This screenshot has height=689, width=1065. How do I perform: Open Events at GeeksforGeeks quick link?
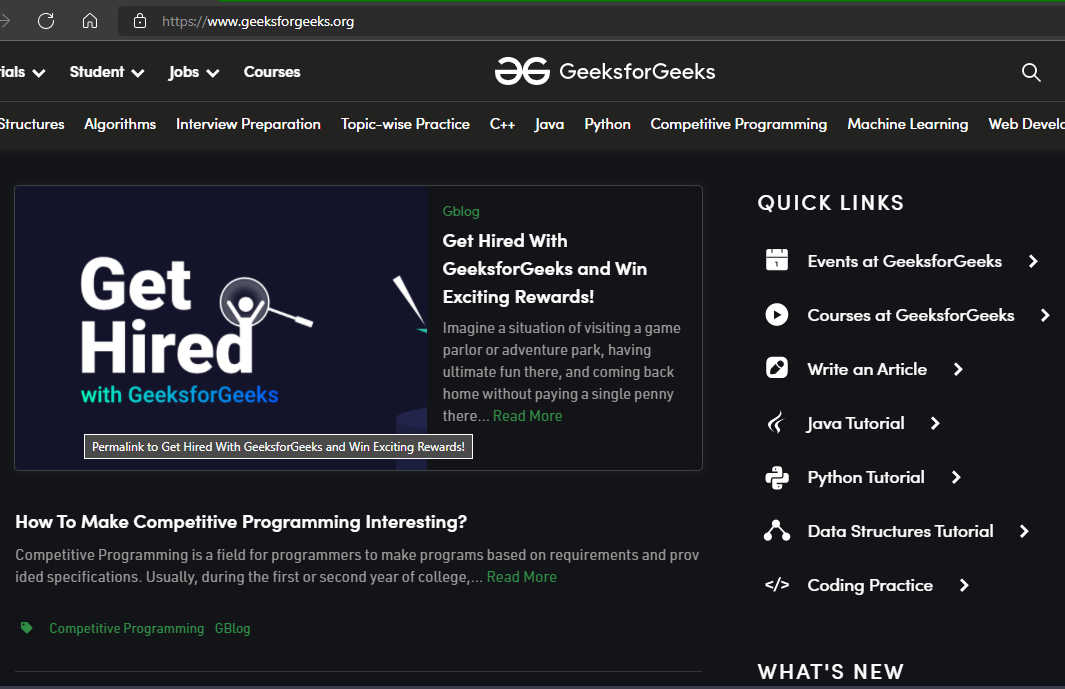[904, 261]
